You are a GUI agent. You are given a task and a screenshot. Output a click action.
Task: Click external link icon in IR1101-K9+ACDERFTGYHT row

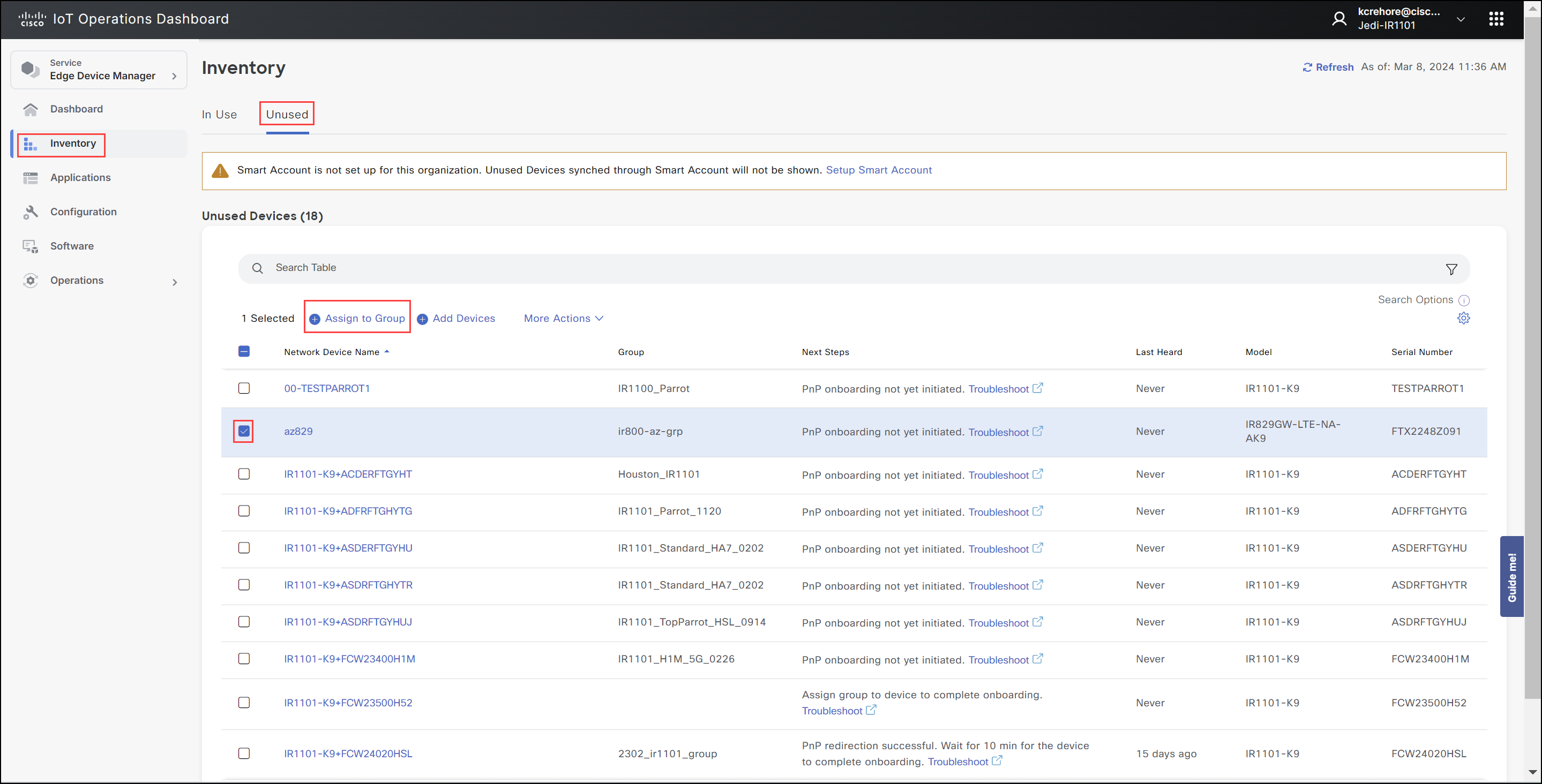click(1038, 474)
